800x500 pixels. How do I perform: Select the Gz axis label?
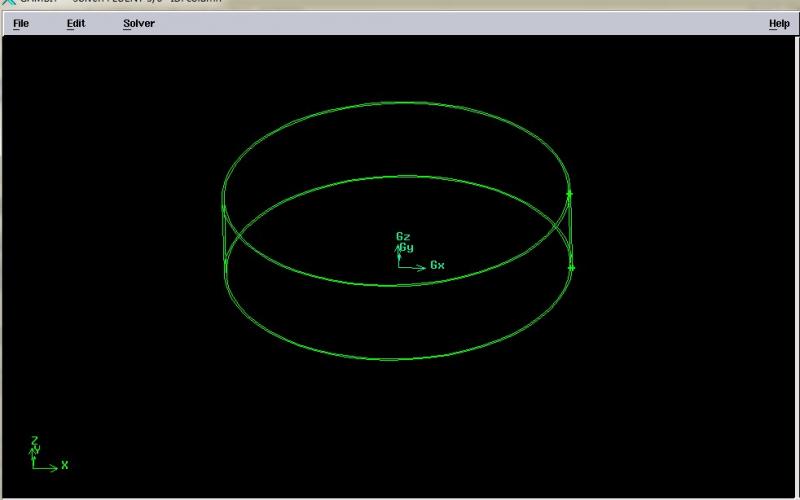[x=403, y=236]
